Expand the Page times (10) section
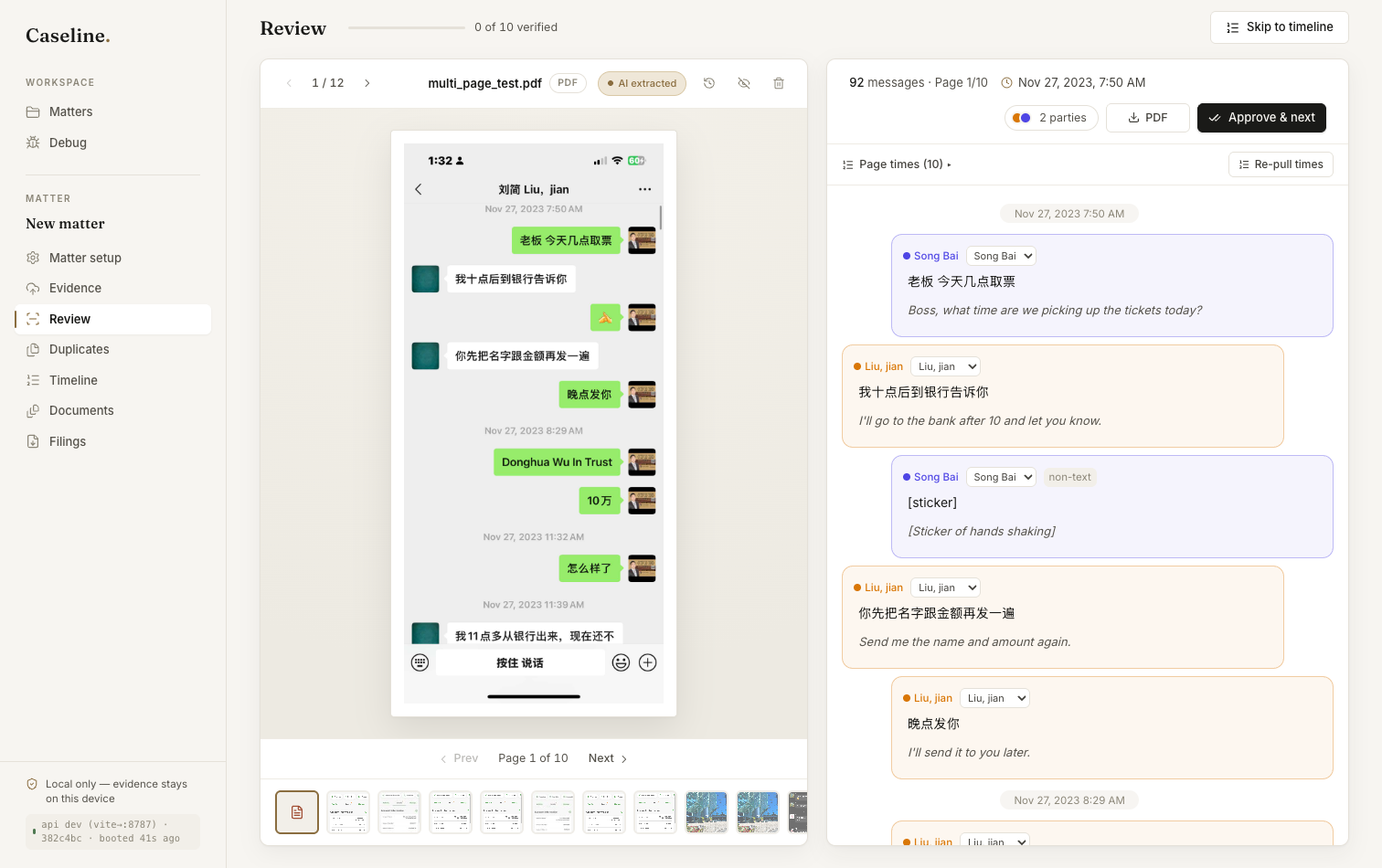The width and height of the screenshot is (1382, 868). click(x=897, y=164)
